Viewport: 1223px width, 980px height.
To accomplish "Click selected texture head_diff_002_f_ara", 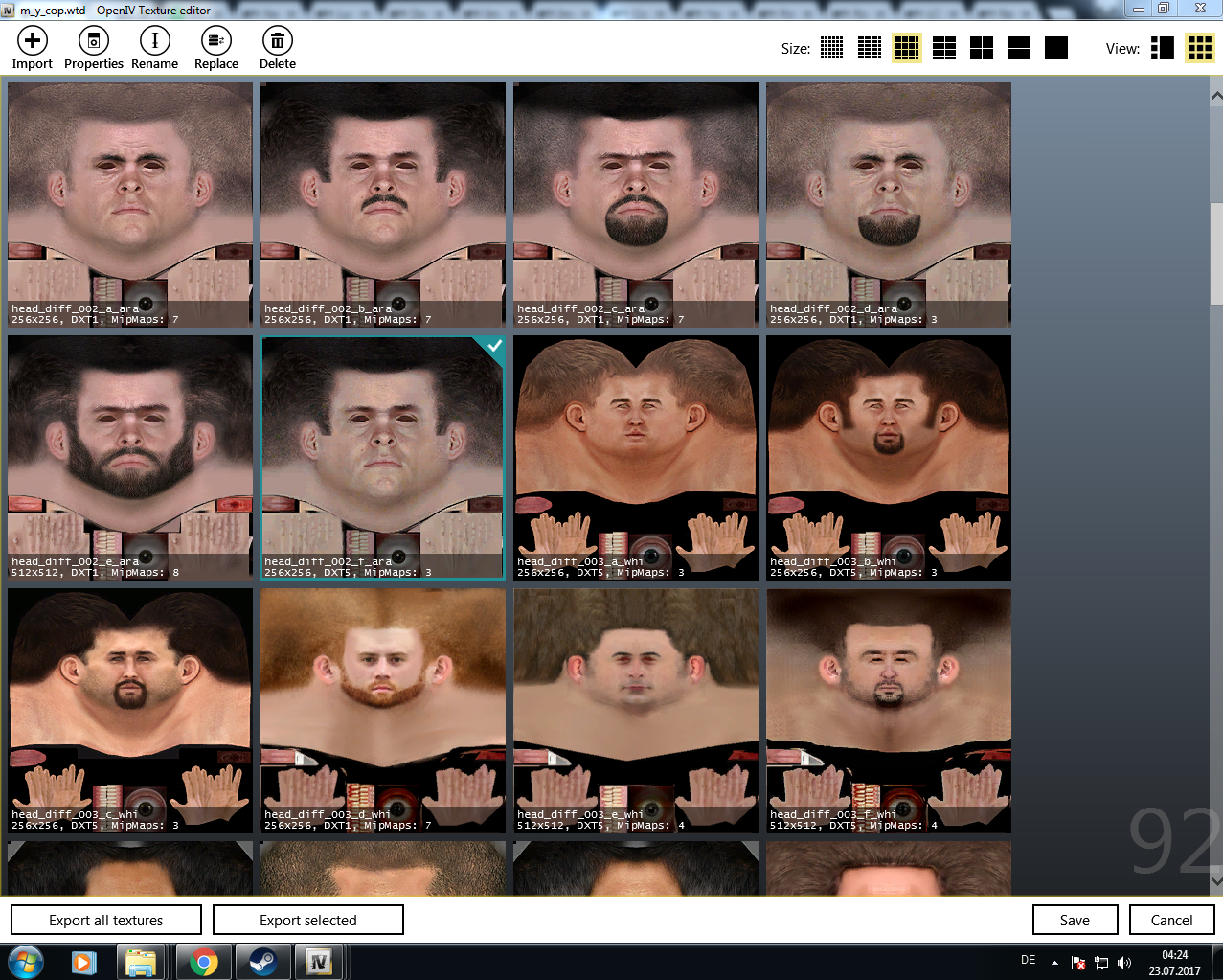I will 383,458.
